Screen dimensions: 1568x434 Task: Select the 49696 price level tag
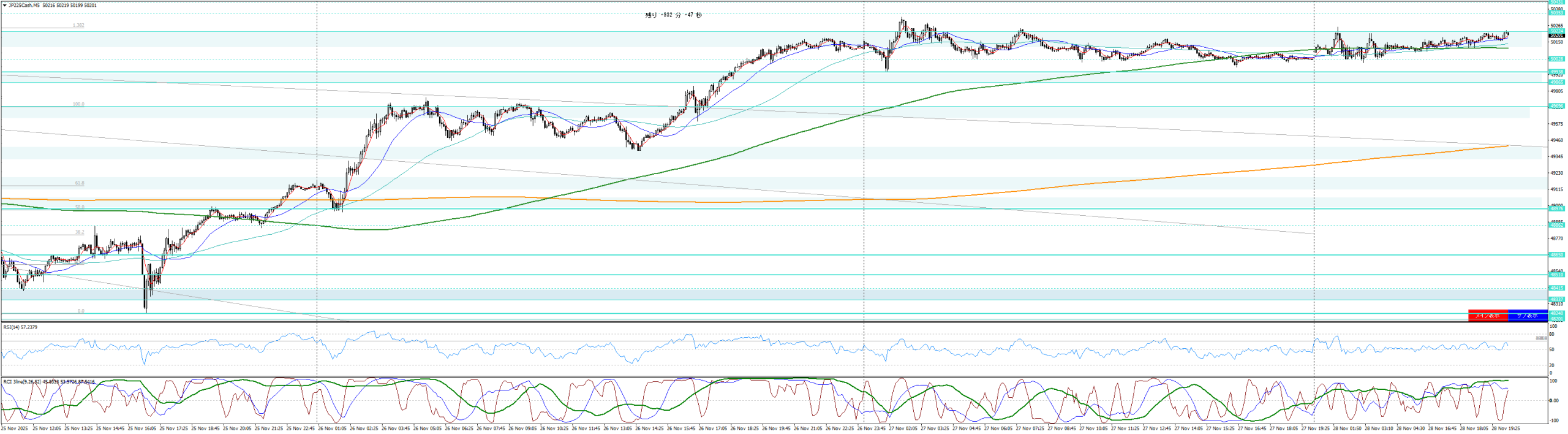(x=1556, y=106)
